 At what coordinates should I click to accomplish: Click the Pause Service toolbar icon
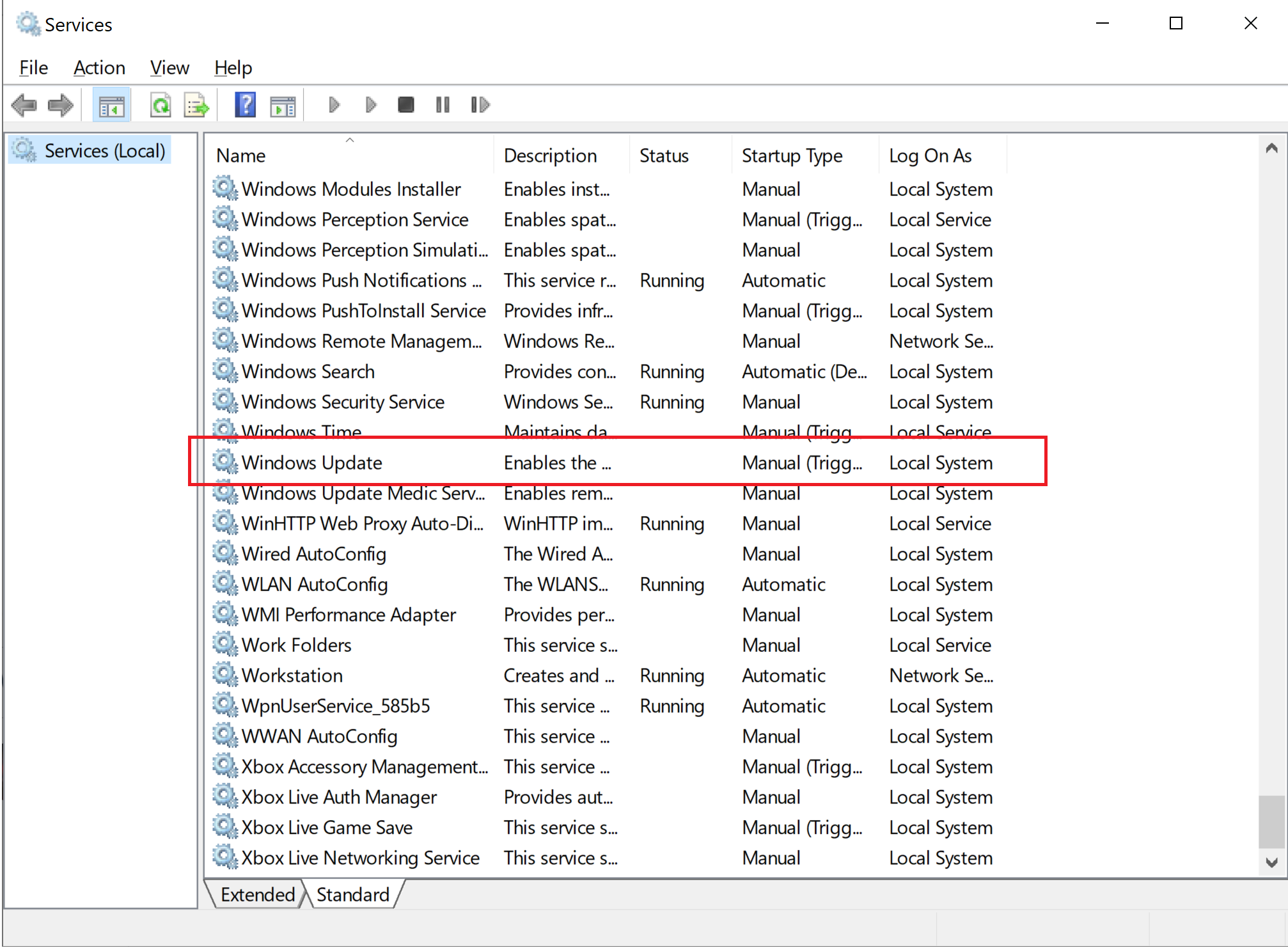pos(443,104)
